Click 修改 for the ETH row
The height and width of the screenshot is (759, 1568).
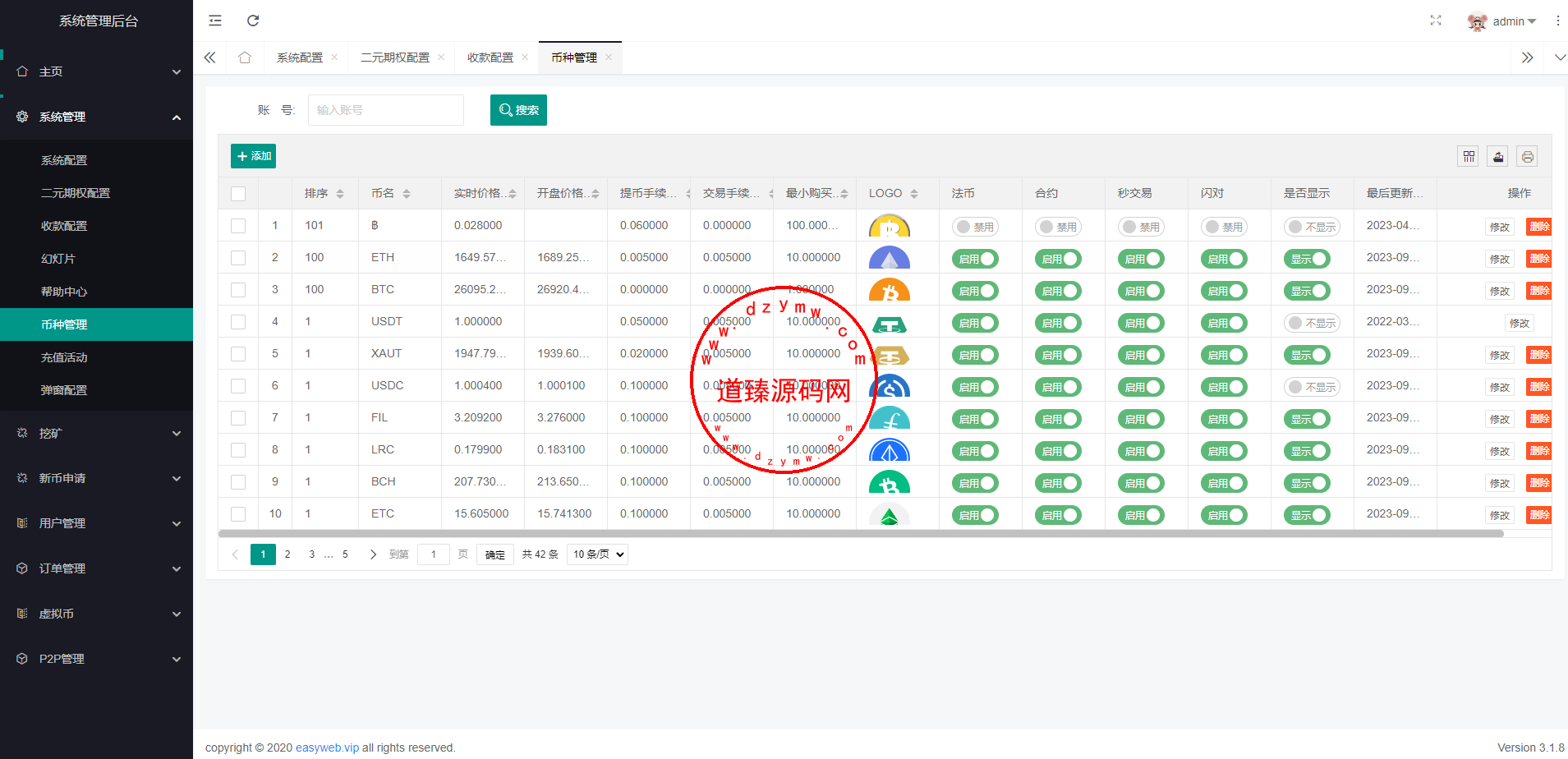point(1500,260)
